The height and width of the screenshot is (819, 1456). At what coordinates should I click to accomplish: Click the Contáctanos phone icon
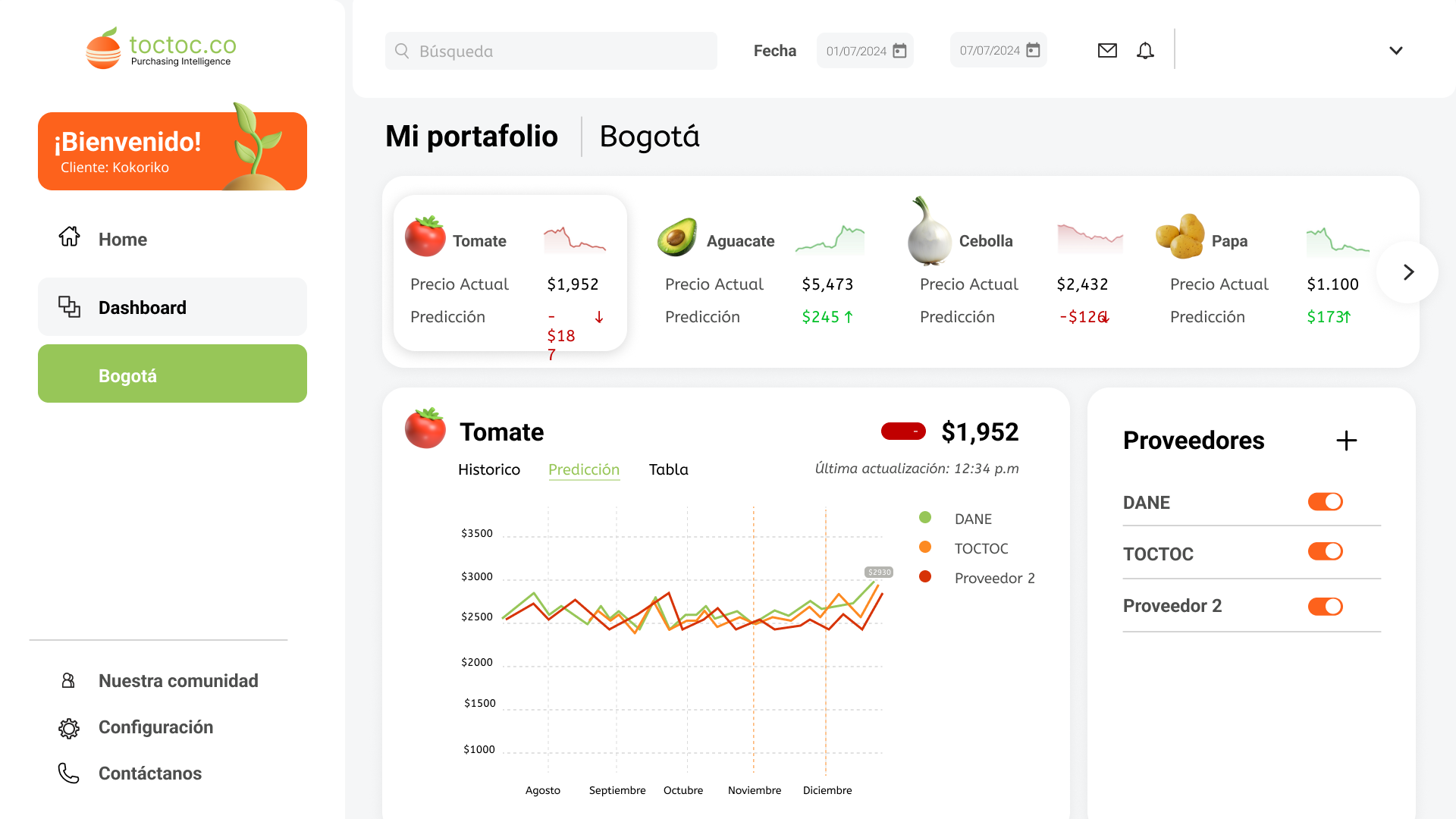[x=69, y=773]
